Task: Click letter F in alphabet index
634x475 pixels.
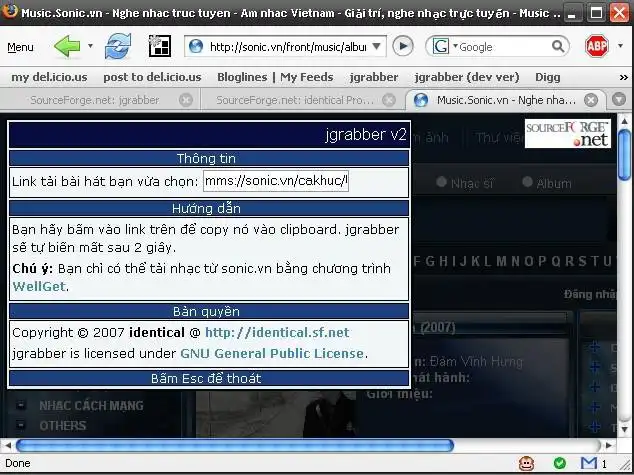Action: click(417, 261)
